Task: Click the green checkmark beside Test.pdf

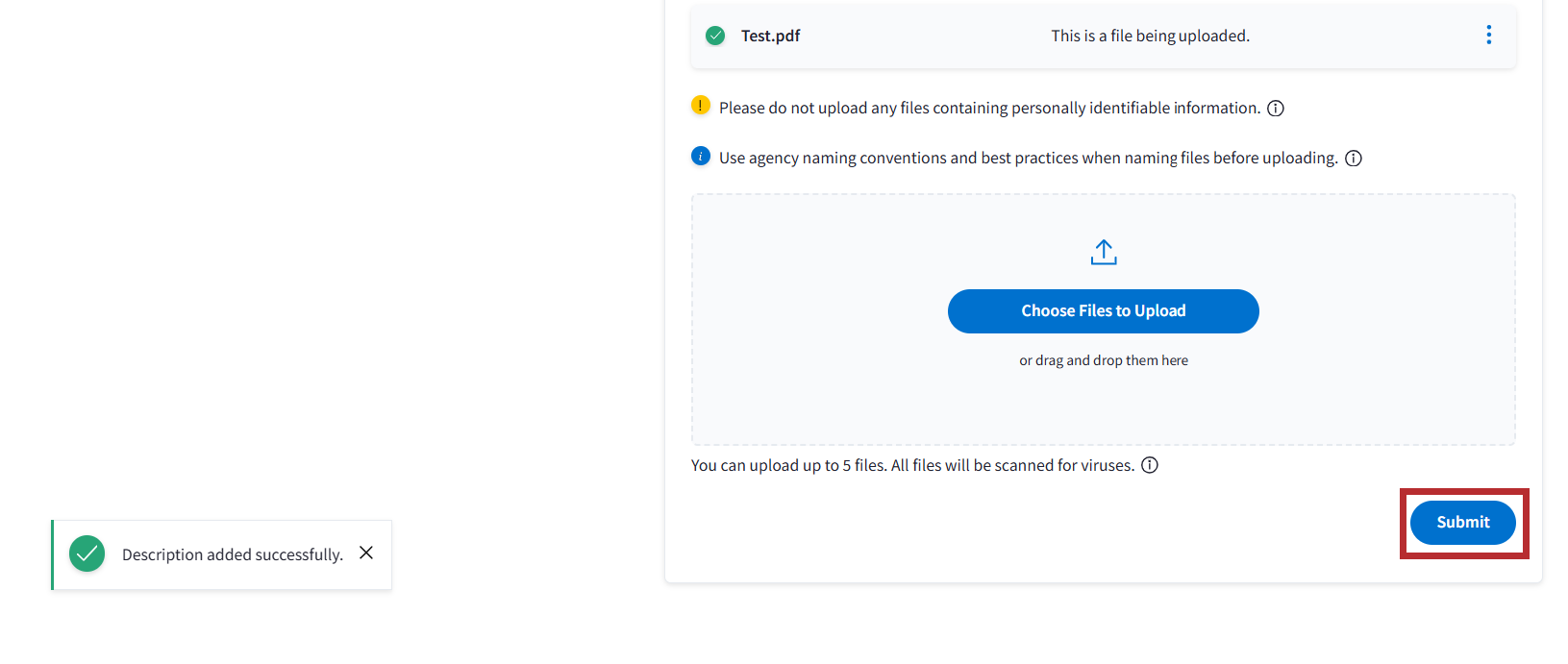Action: click(x=715, y=36)
